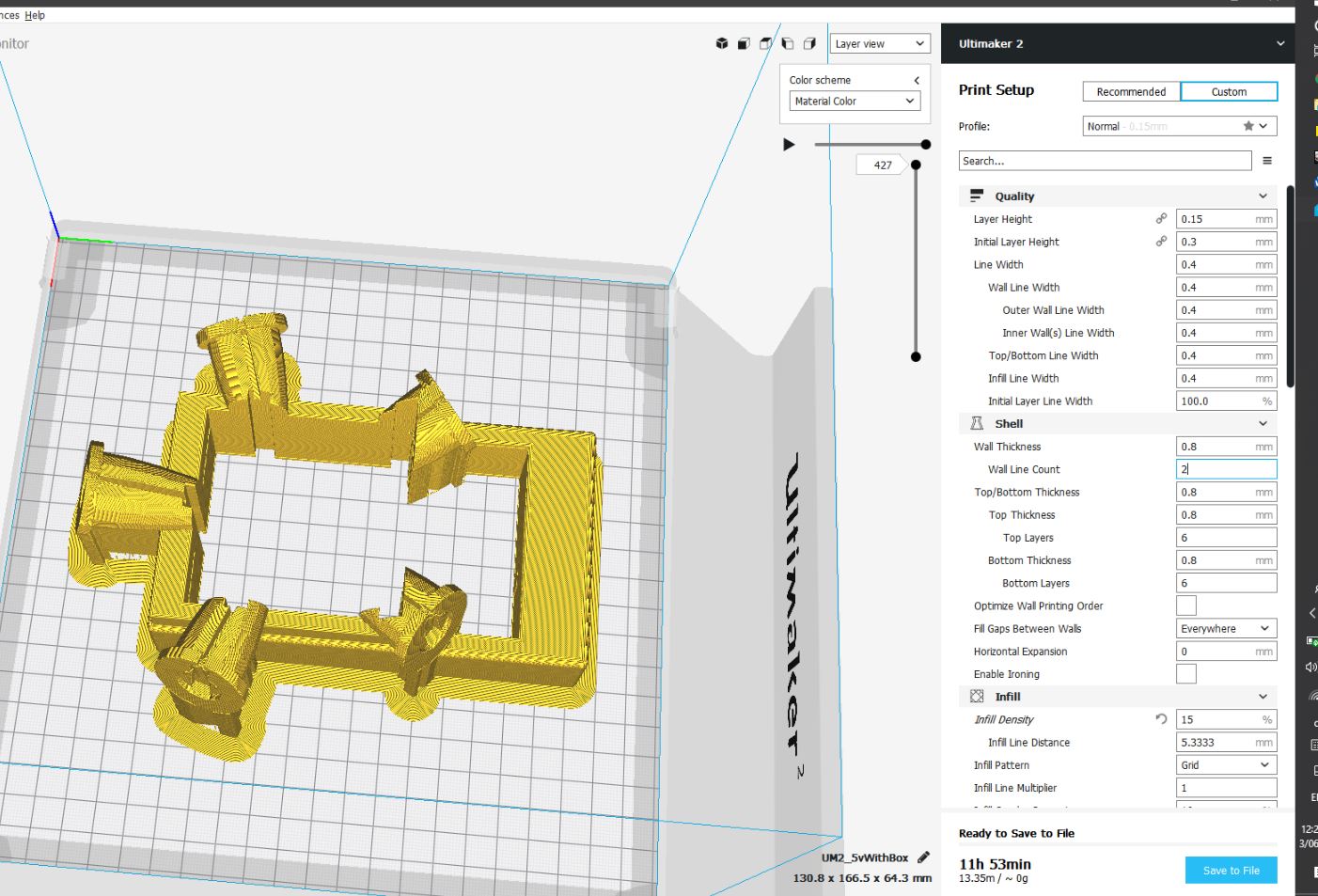Click the Infill category icon
This screenshot has width=1318, height=896.
(977, 697)
